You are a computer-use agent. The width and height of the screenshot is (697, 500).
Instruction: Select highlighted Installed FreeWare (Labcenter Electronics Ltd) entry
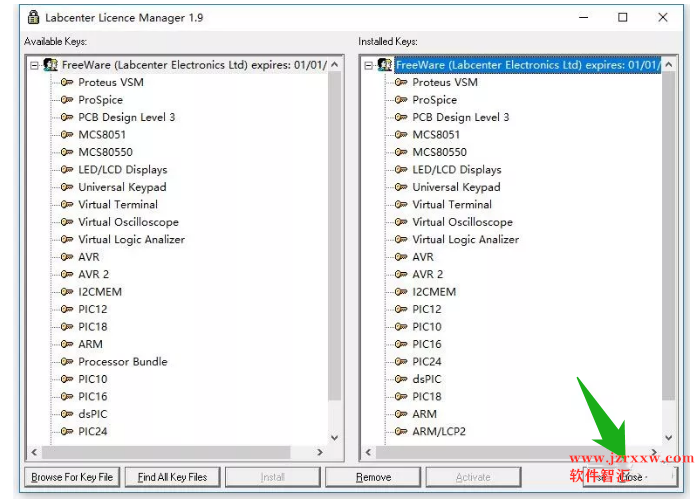(528, 65)
